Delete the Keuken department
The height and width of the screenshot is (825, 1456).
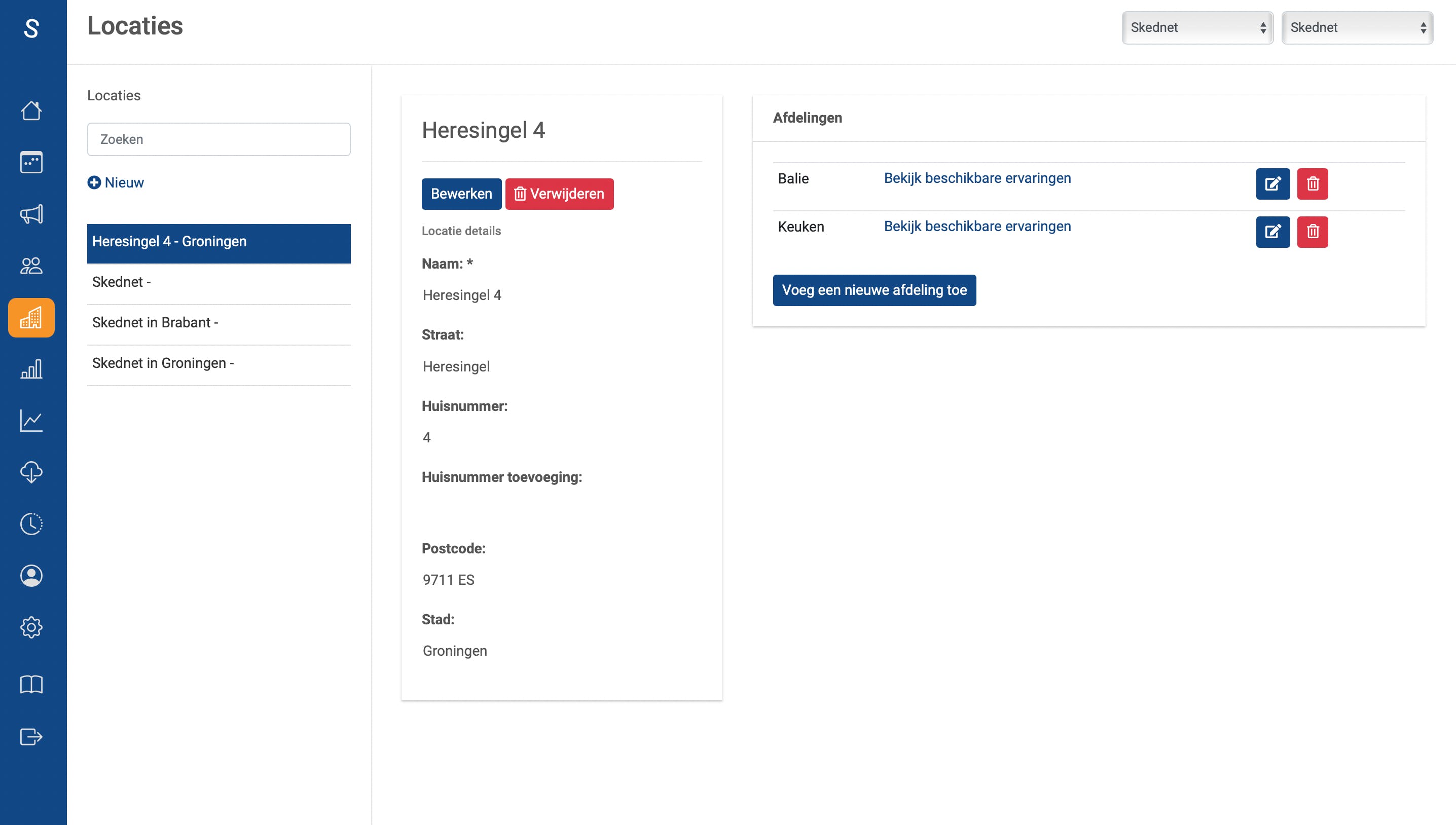(1313, 232)
